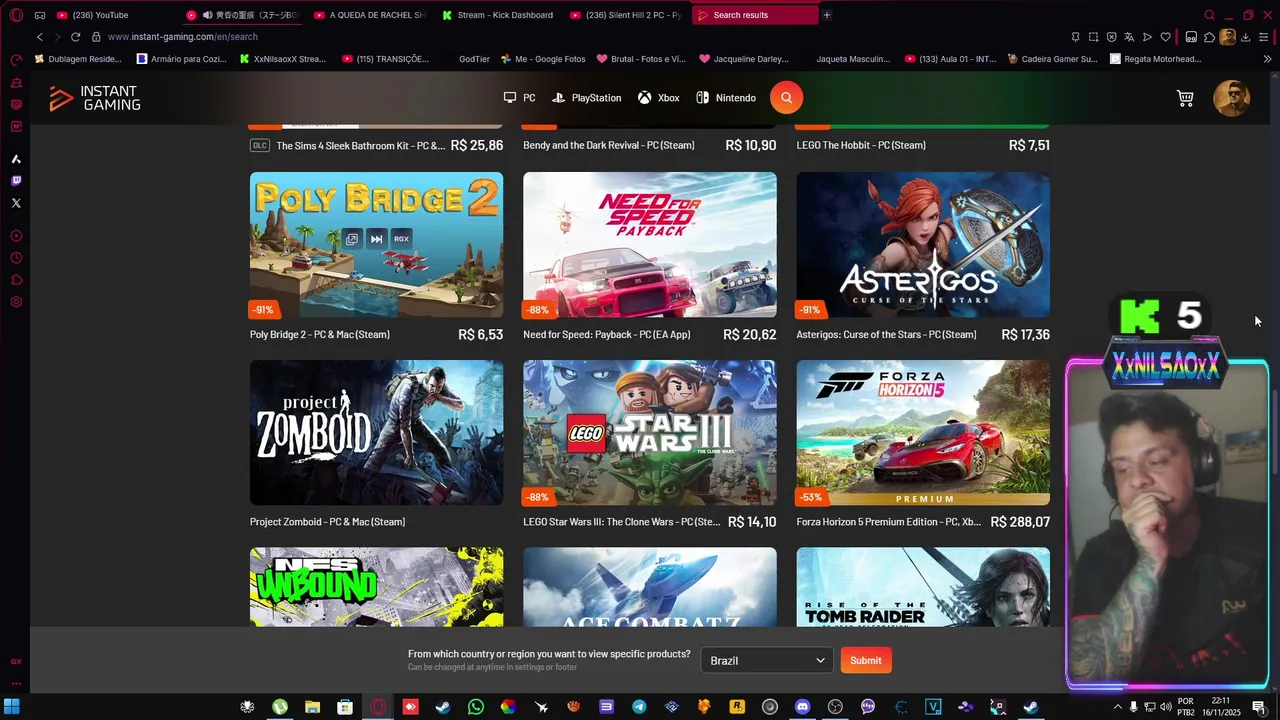The height and width of the screenshot is (720, 1280).
Task: Open the Nintendo platform menu
Action: [726, 98]
